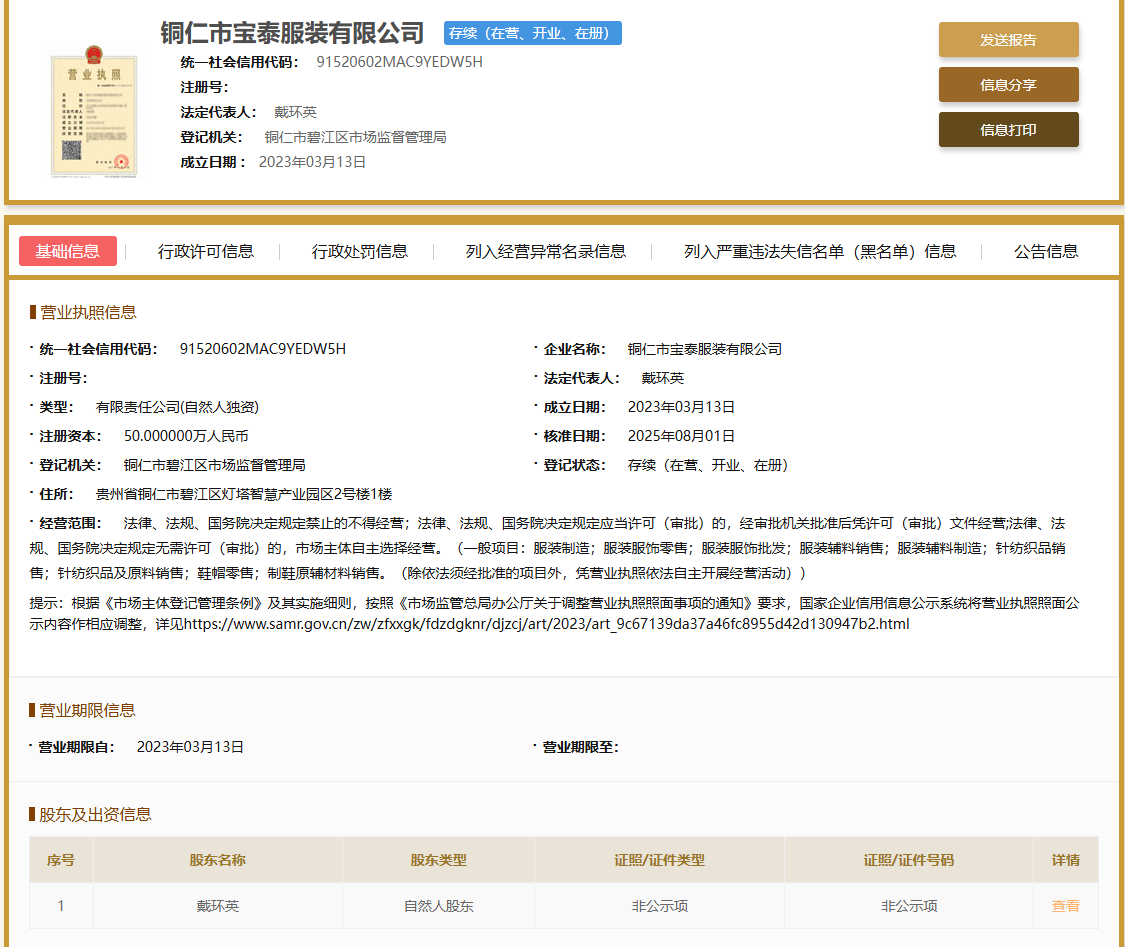This screenshot has height=947, width=1125.
Task: Click the 统一社会信用代码 value in license info section
Action: [263, 349]
